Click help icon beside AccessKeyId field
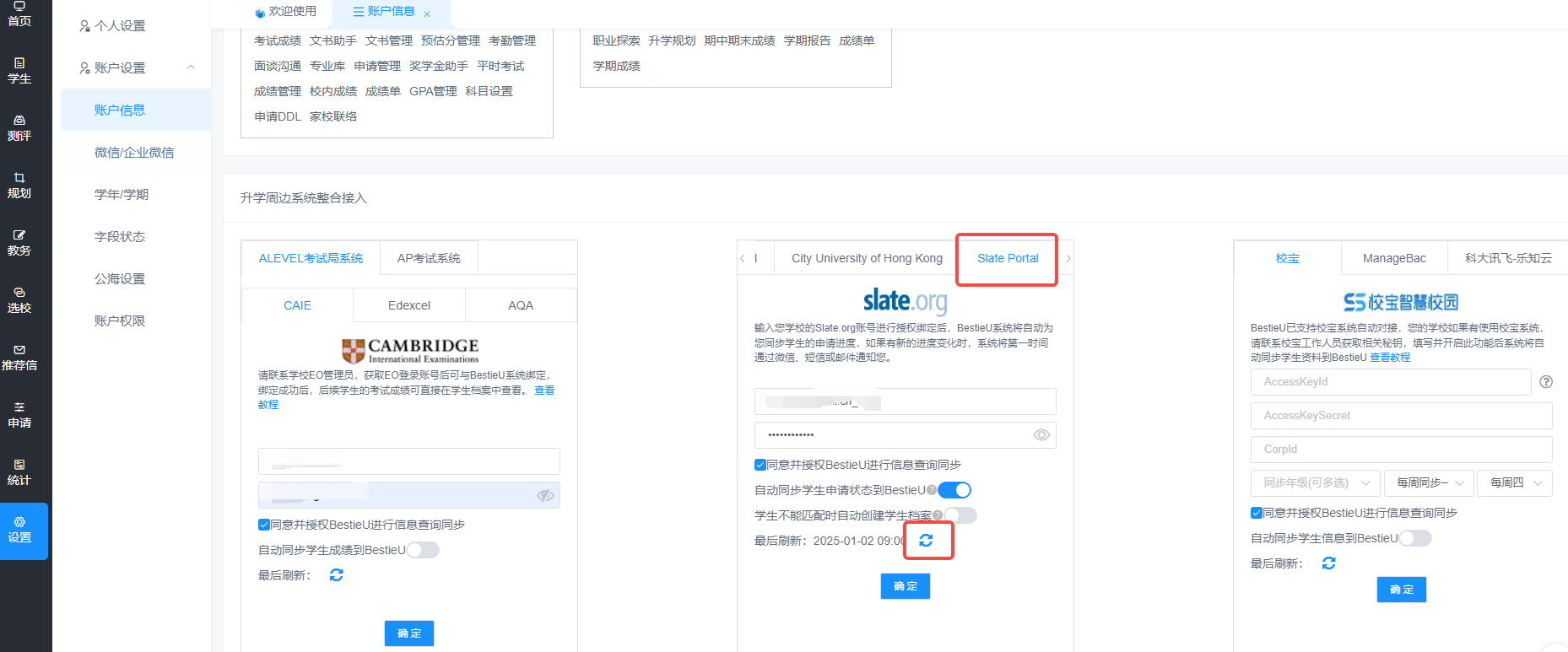 [x=1546, y=382]
